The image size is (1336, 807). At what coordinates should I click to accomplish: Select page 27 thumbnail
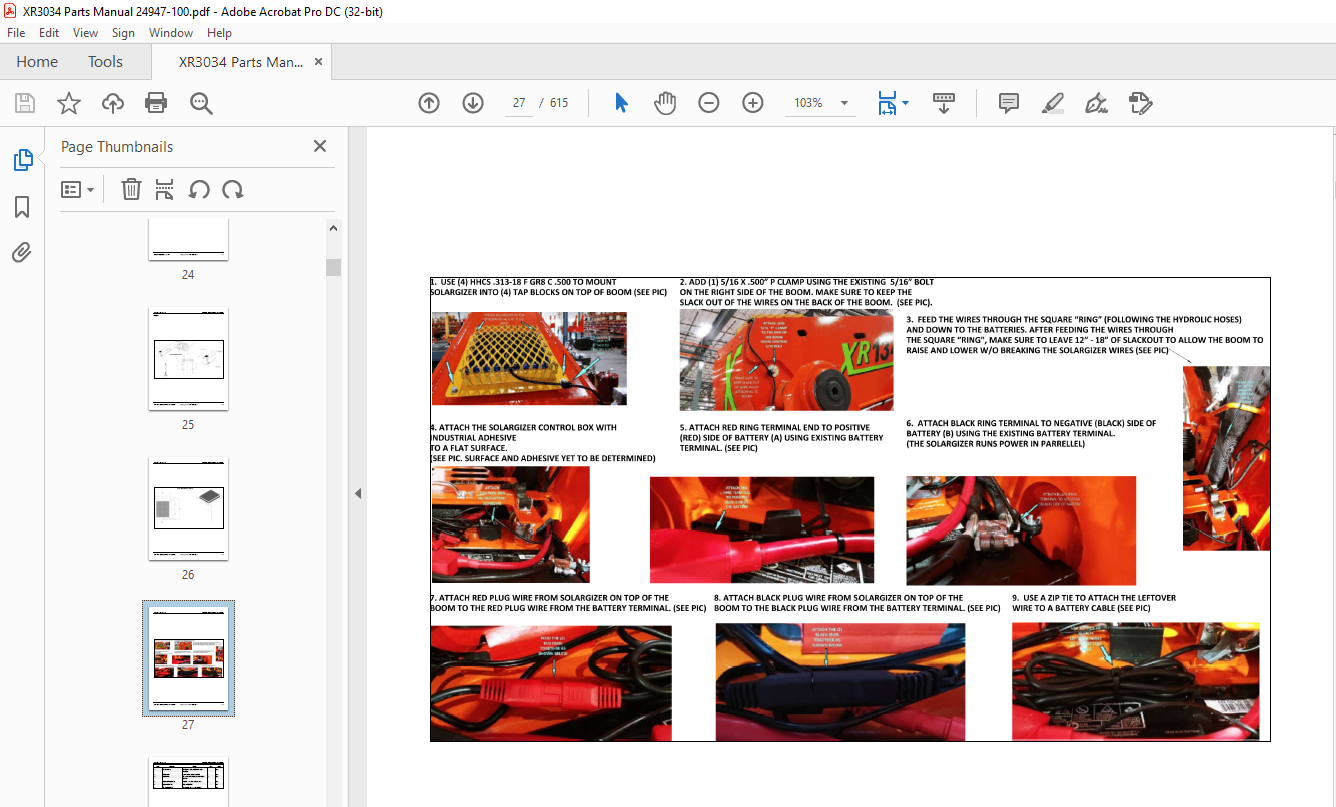tap(188, 658)
